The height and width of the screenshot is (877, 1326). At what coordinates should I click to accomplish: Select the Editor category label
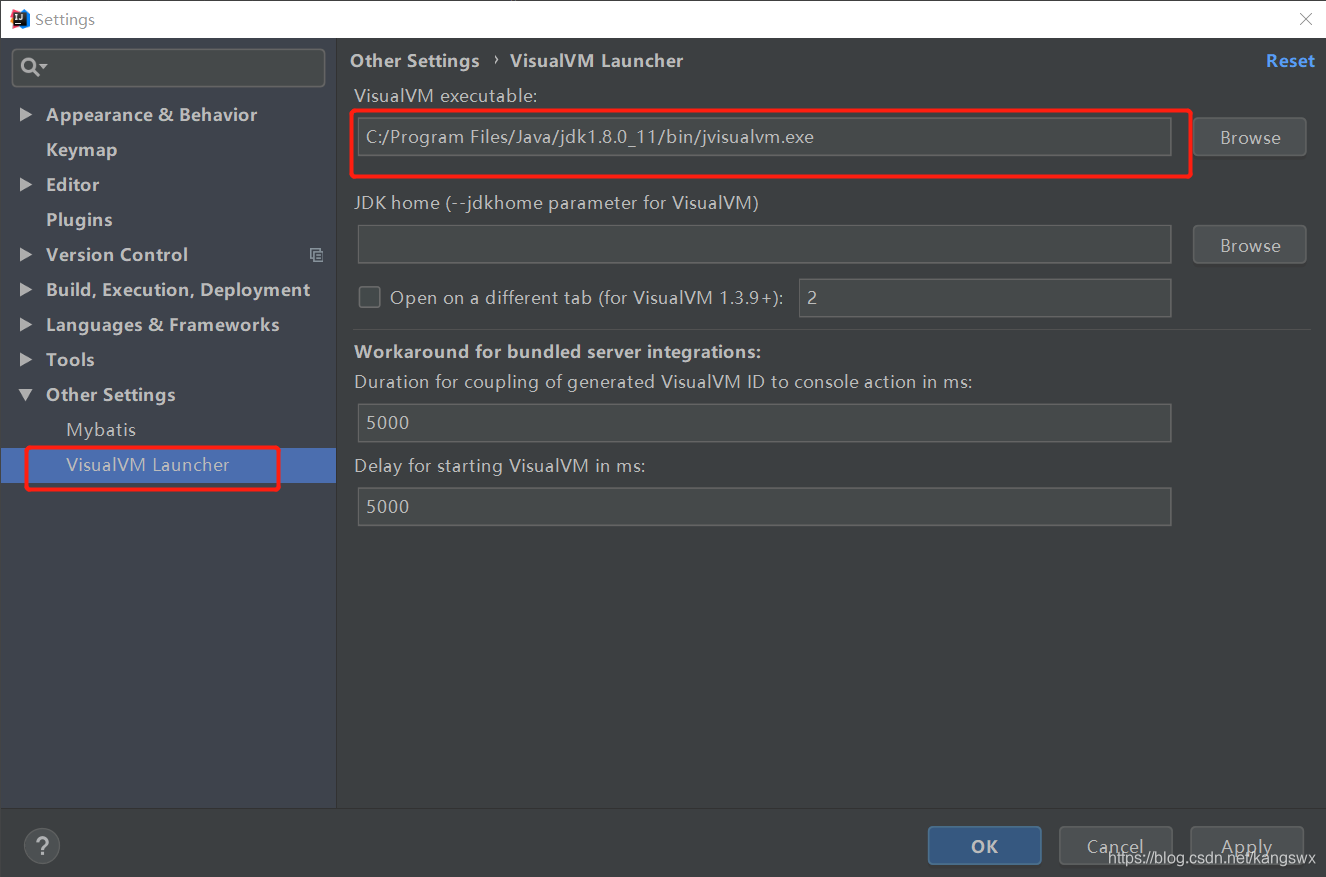click(x=72, y=185)
